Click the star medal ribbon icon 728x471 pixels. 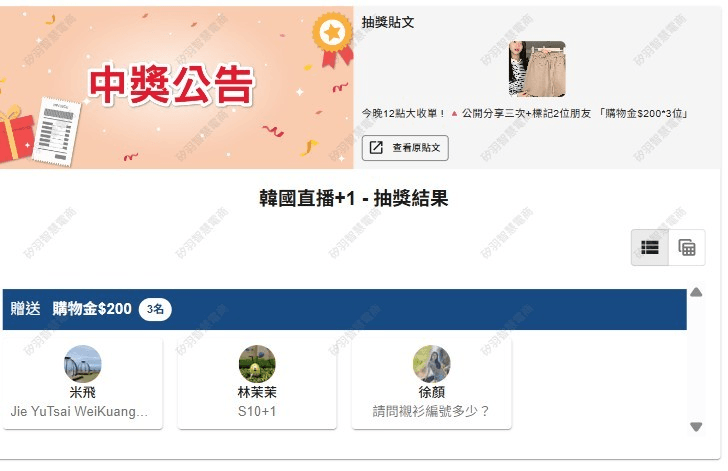[332, 40]
